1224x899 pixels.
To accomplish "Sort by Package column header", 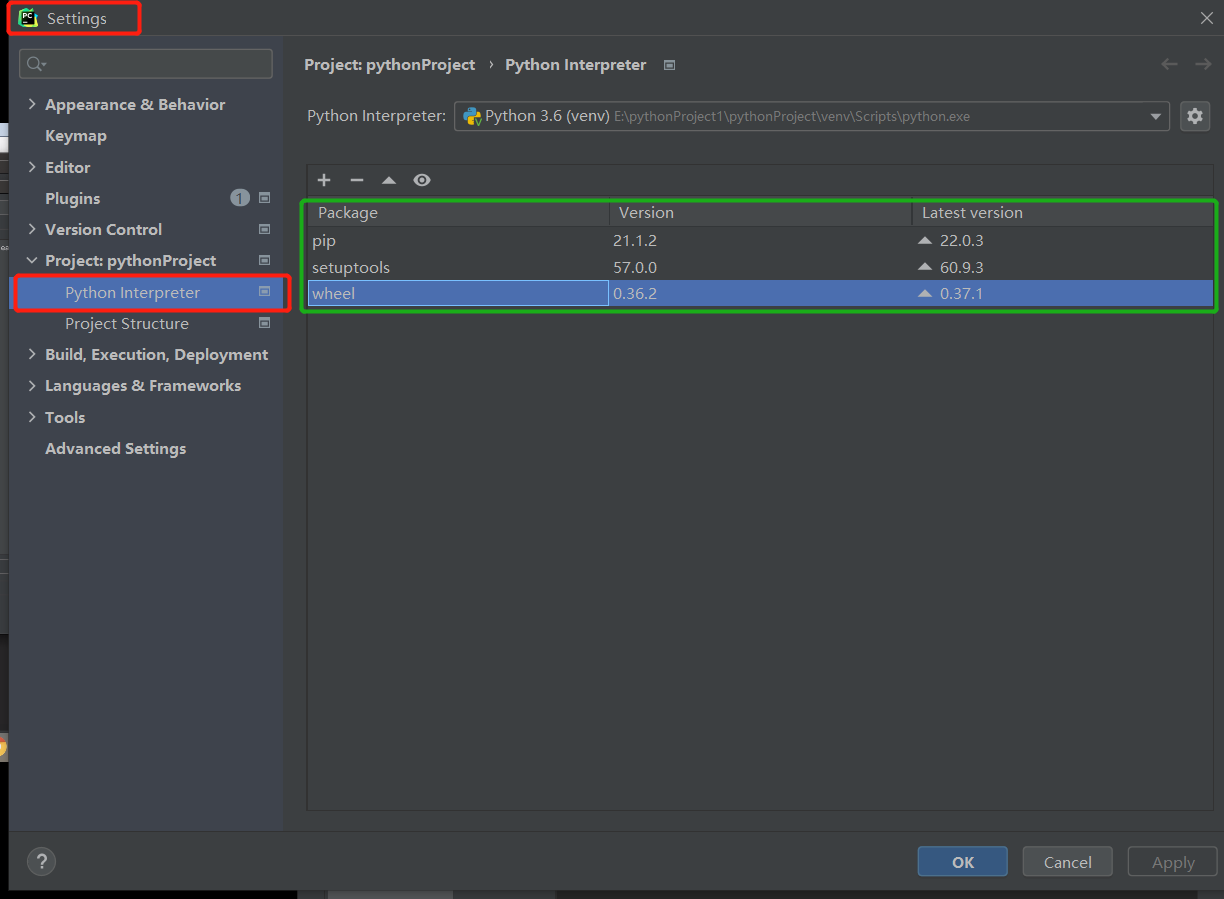I will point(459,213).
